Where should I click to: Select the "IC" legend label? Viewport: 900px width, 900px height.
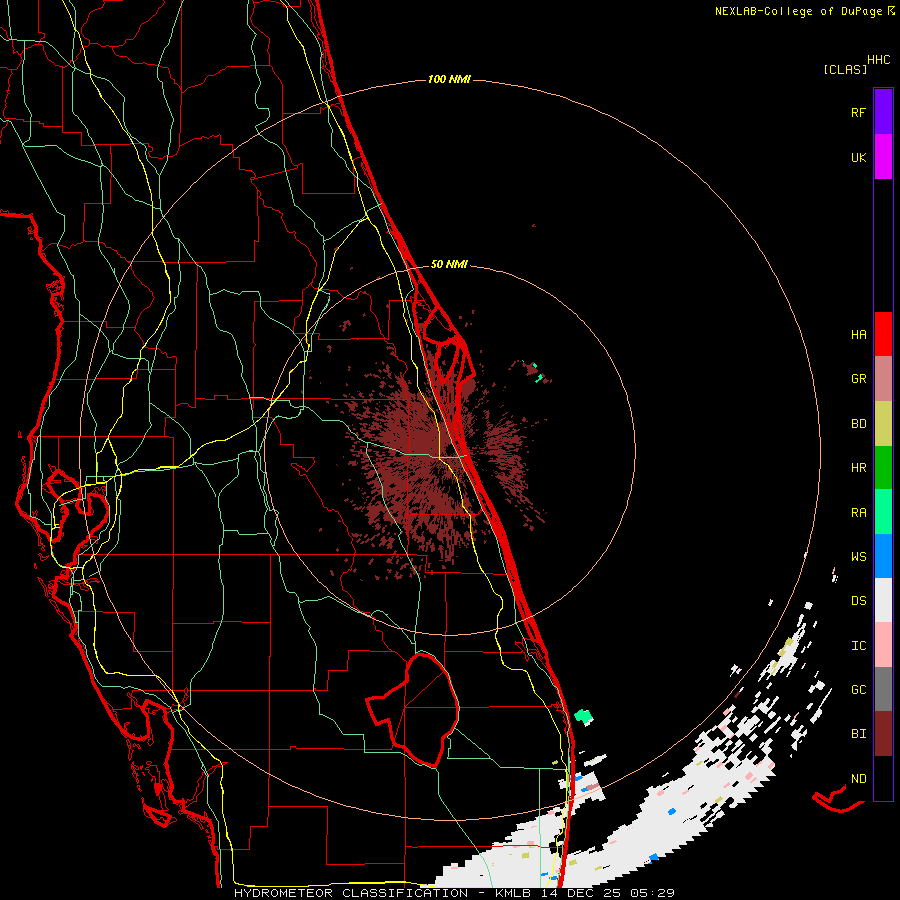(x=858, y=646)
